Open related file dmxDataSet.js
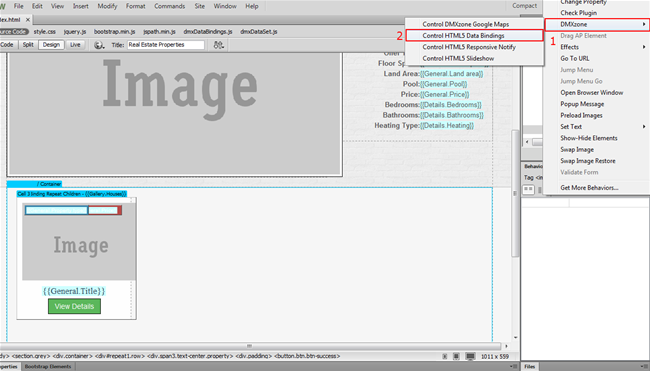The image size is (650, 371). 259,32
